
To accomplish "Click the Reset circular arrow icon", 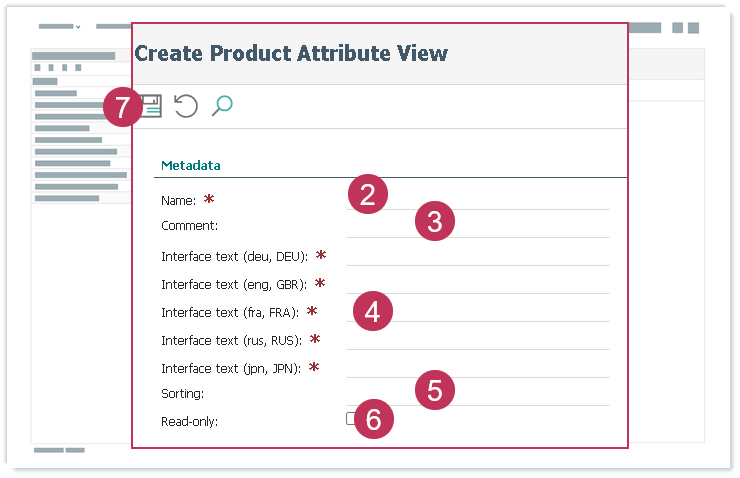I will (x=186, y=106).
